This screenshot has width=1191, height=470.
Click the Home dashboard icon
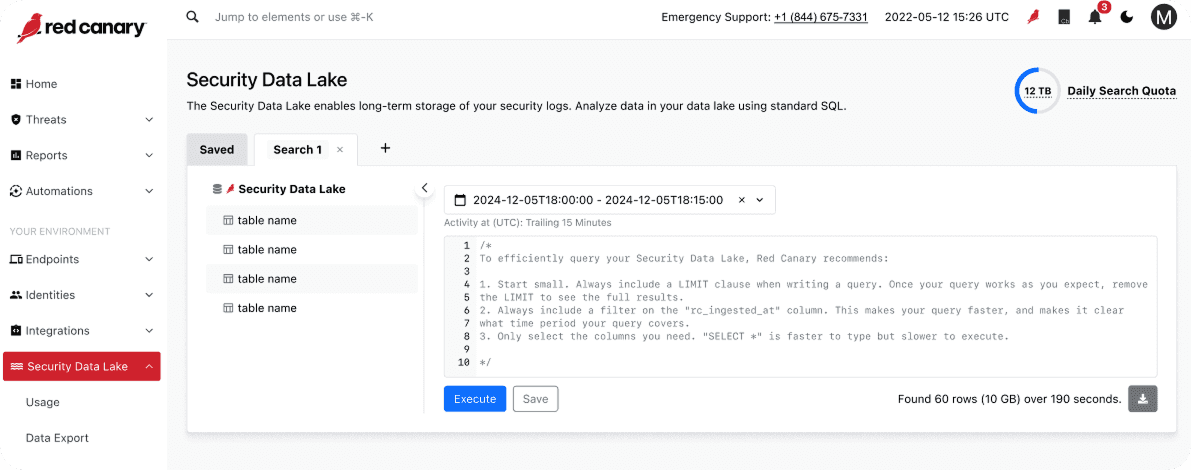pos(15,84)
